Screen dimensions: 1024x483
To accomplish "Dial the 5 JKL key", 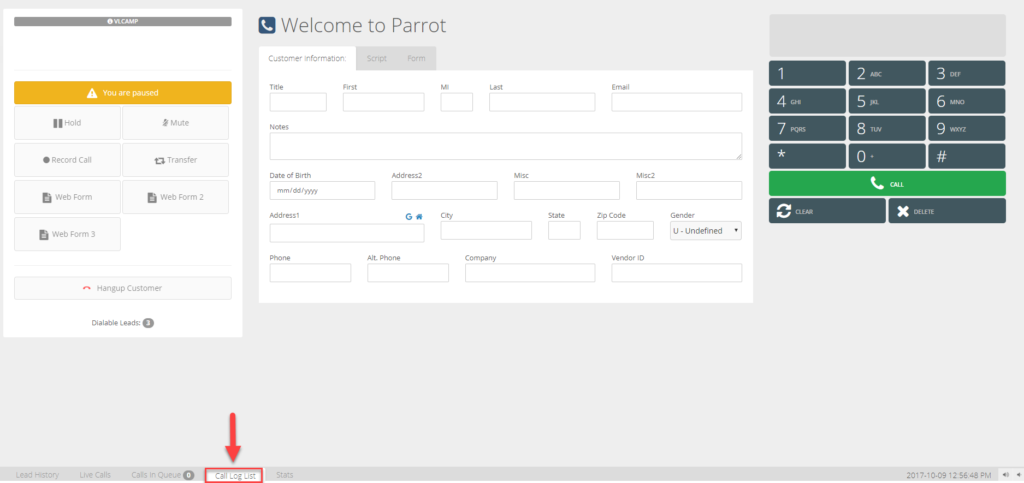I will [887, 101].
